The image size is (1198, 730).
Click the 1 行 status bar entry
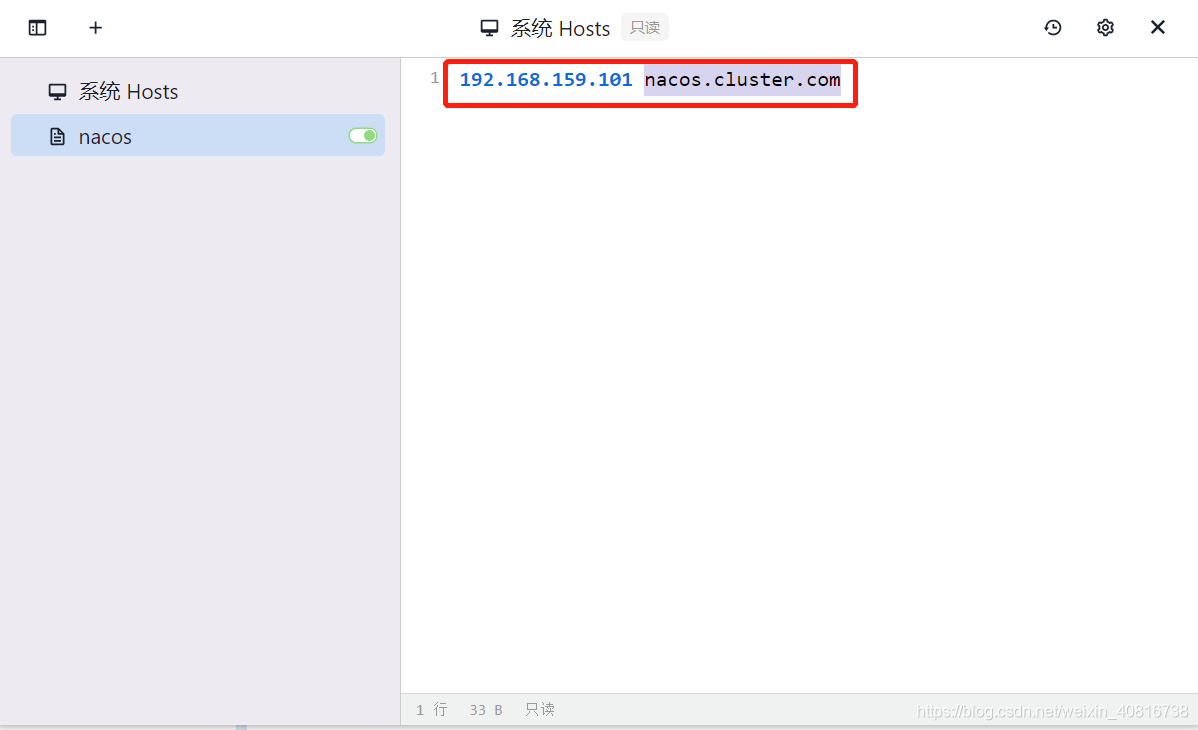click(432, 710)
